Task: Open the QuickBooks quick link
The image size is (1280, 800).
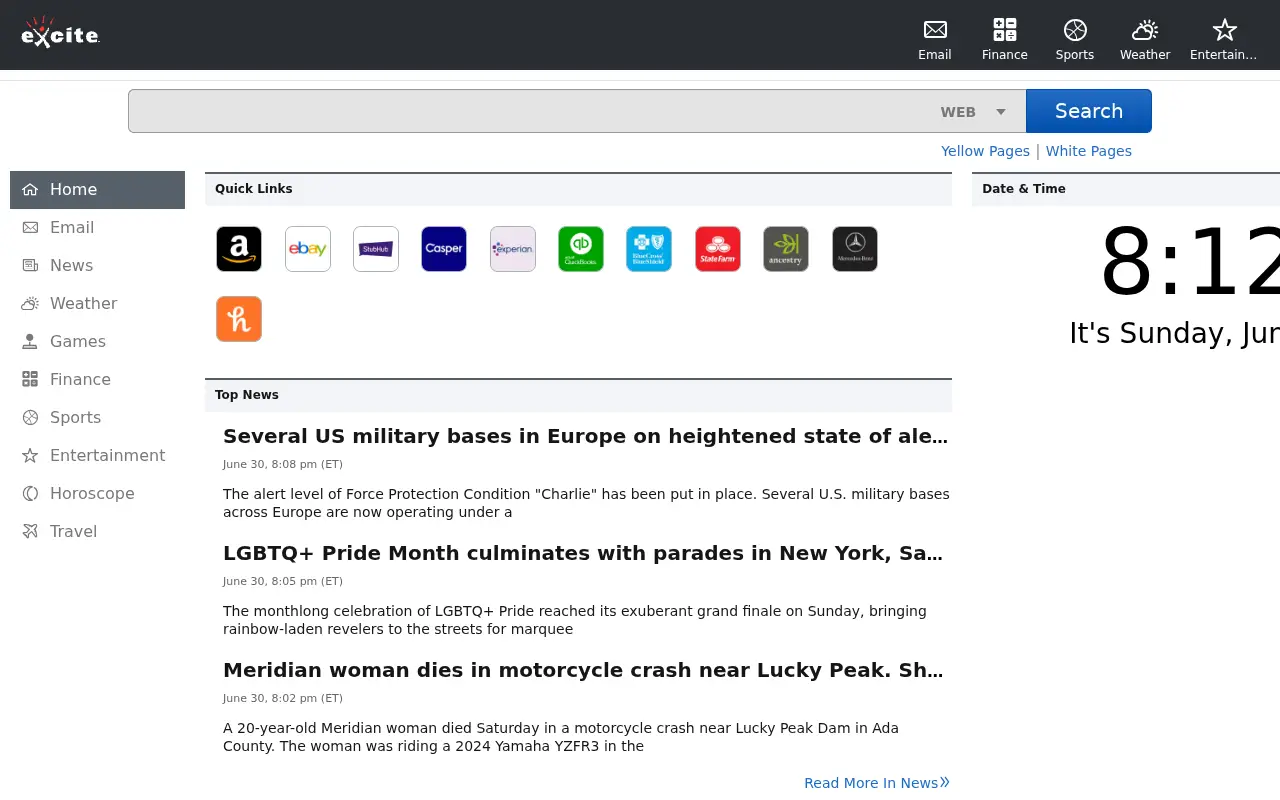Action: click(581, 249)
